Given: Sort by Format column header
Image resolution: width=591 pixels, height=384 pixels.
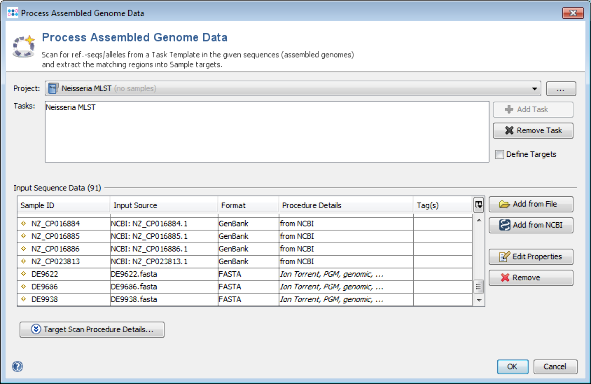Looking at the screenshot, I should (x=248, y=205).
